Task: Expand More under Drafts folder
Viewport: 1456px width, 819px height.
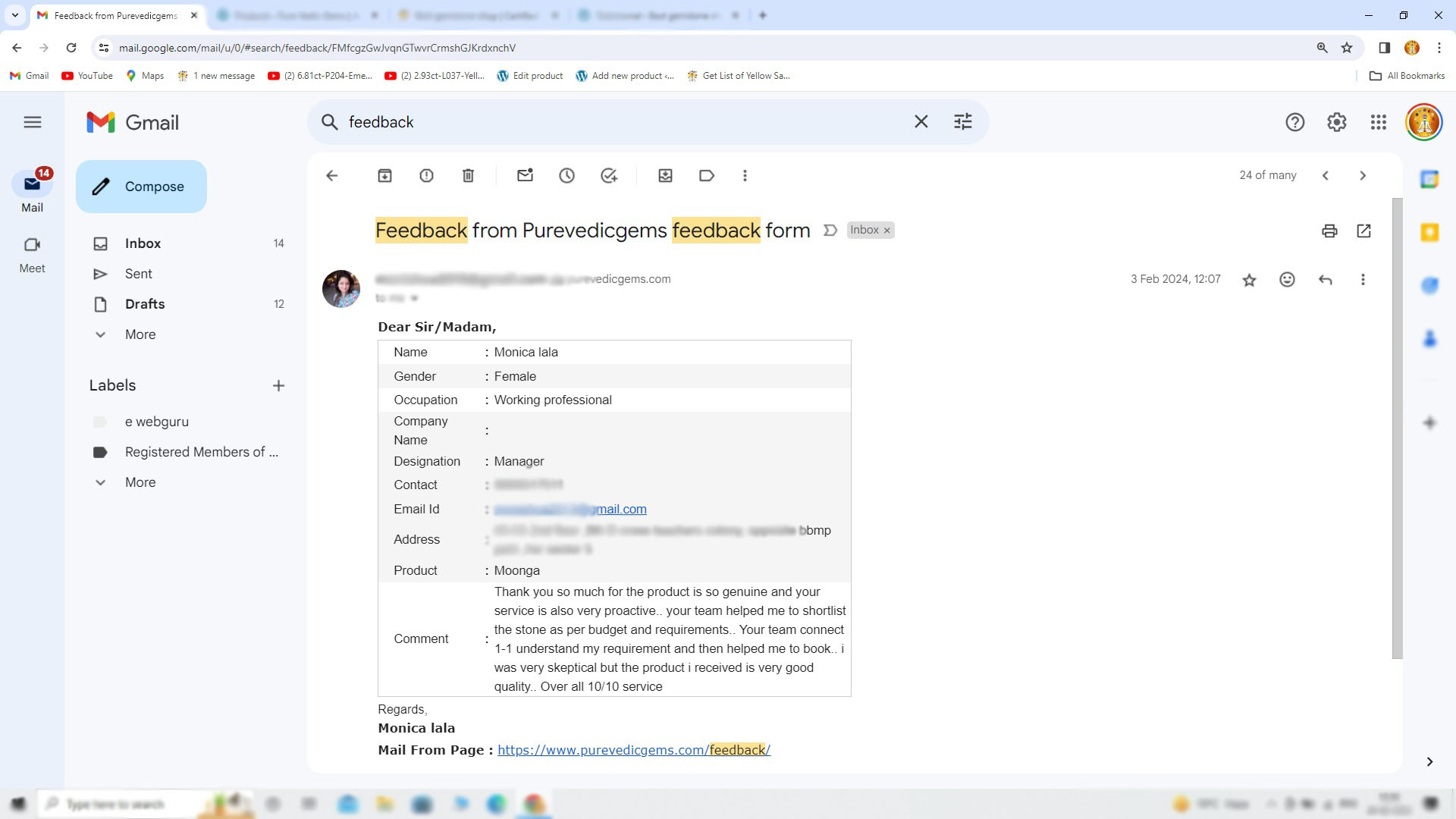Action: 140,334
